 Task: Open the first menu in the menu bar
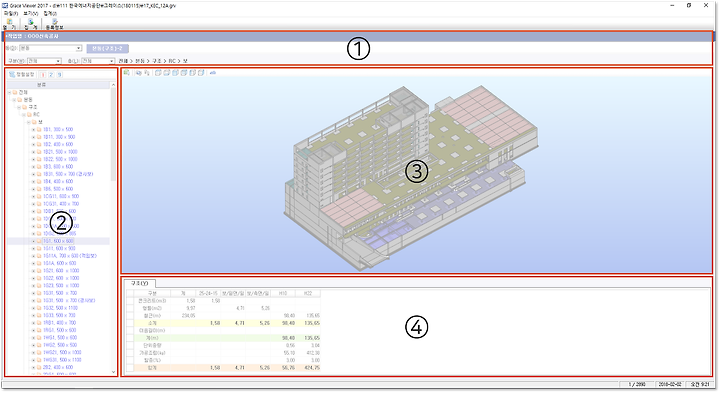(x=10, y=13)
